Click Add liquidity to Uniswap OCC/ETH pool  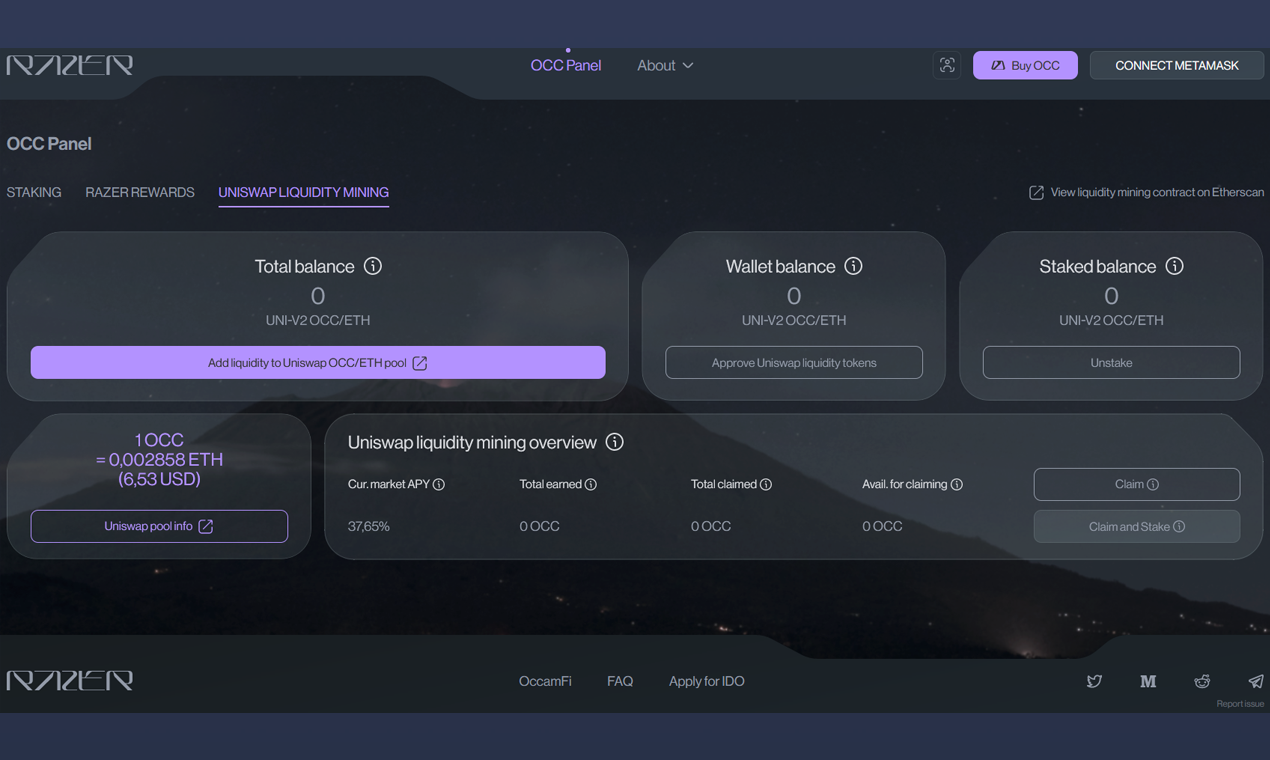pyautogui.click(x=318, y=362)
